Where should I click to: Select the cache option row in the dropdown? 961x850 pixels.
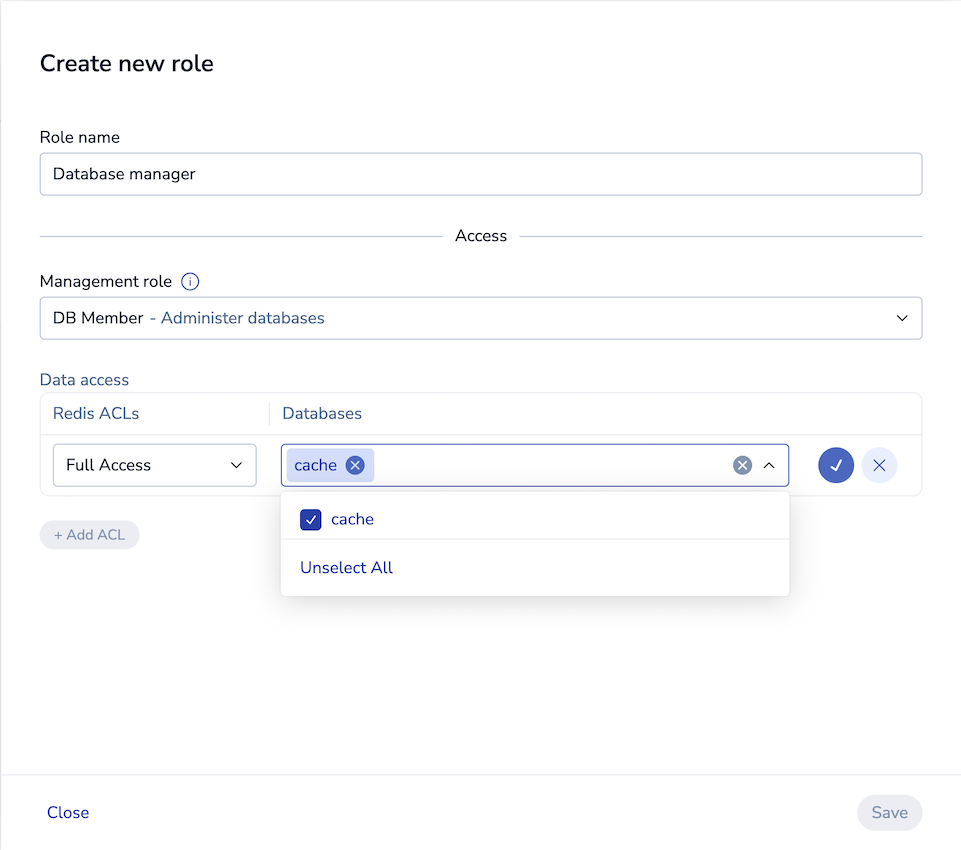click(x=352, y=519)
